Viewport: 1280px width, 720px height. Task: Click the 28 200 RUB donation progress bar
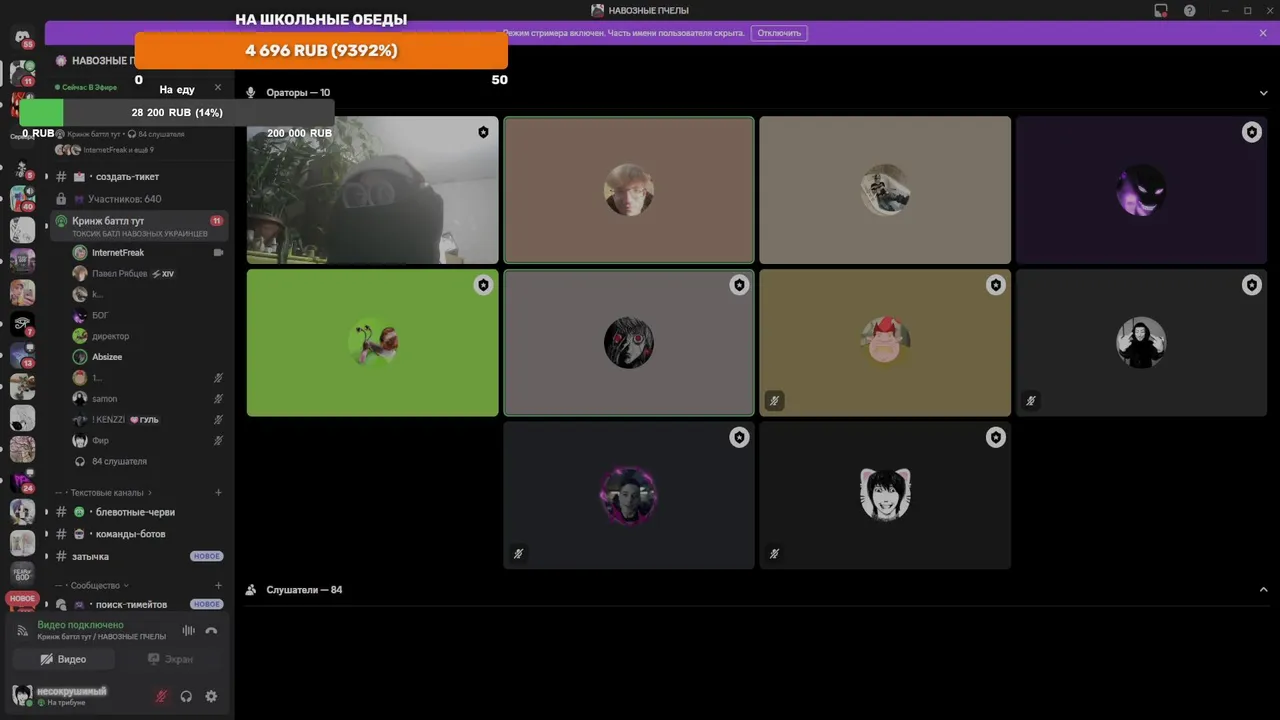pos(177,112)
